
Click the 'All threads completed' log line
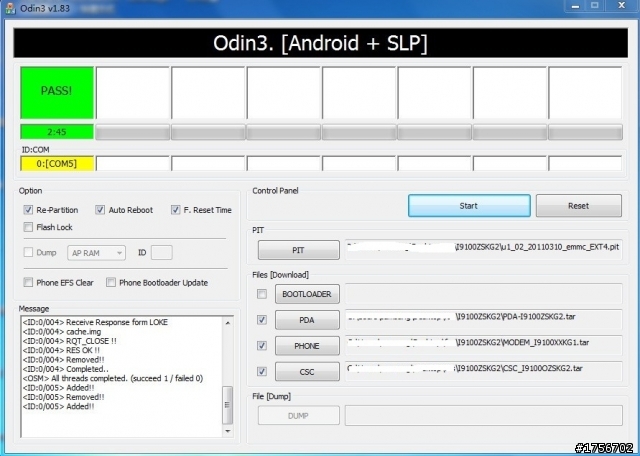113,378
